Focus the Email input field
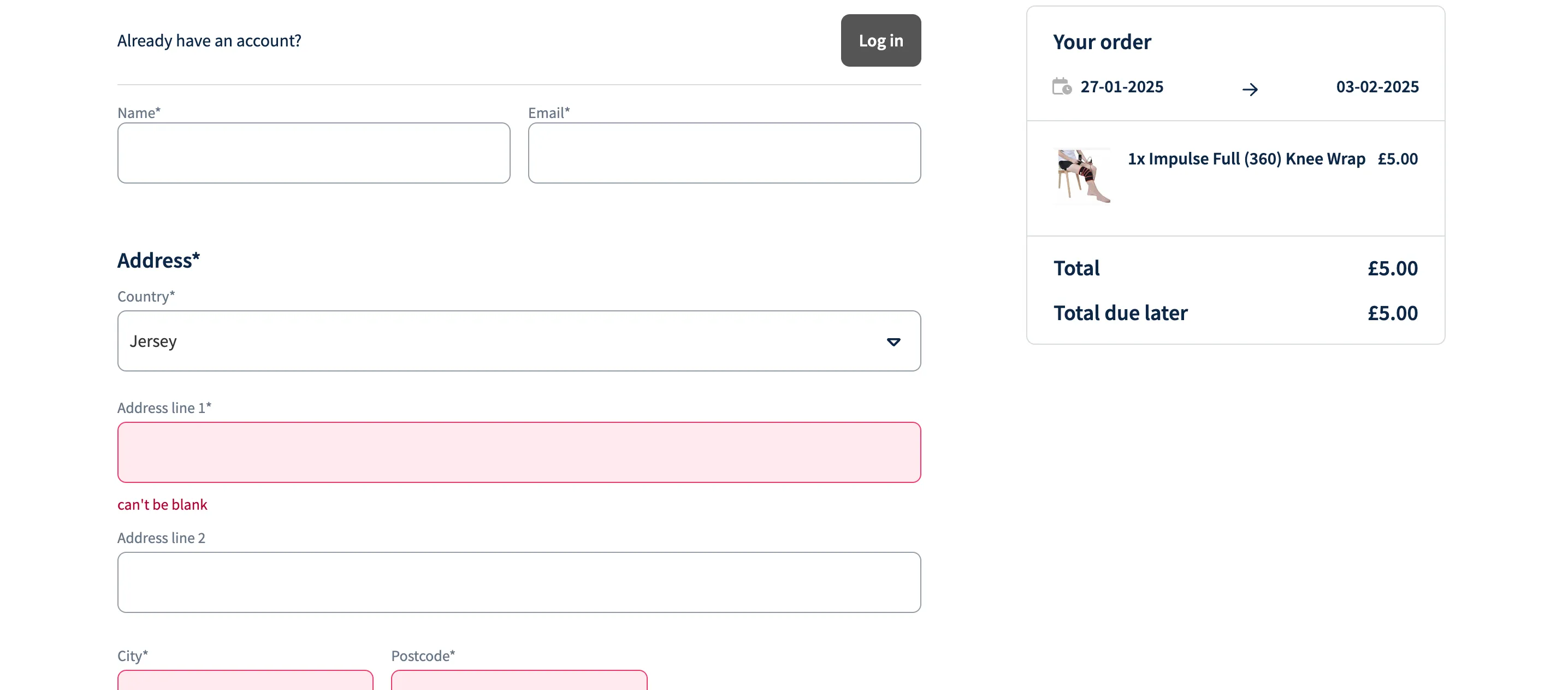Screen dimensions: 1568x690 [724, 153]
